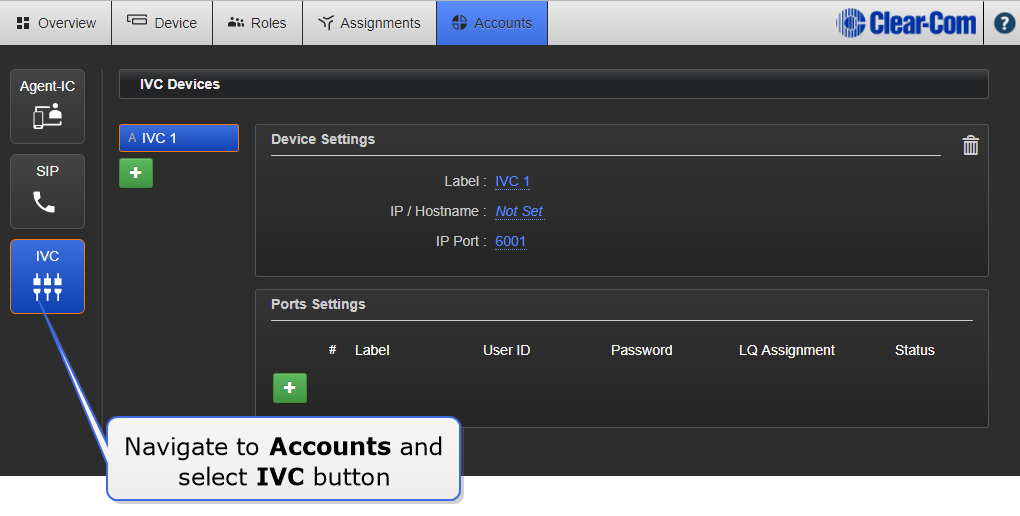The image size is (1020, 516).
Task: Select IVC 1 in device list
Action: (x=178, y=138)
